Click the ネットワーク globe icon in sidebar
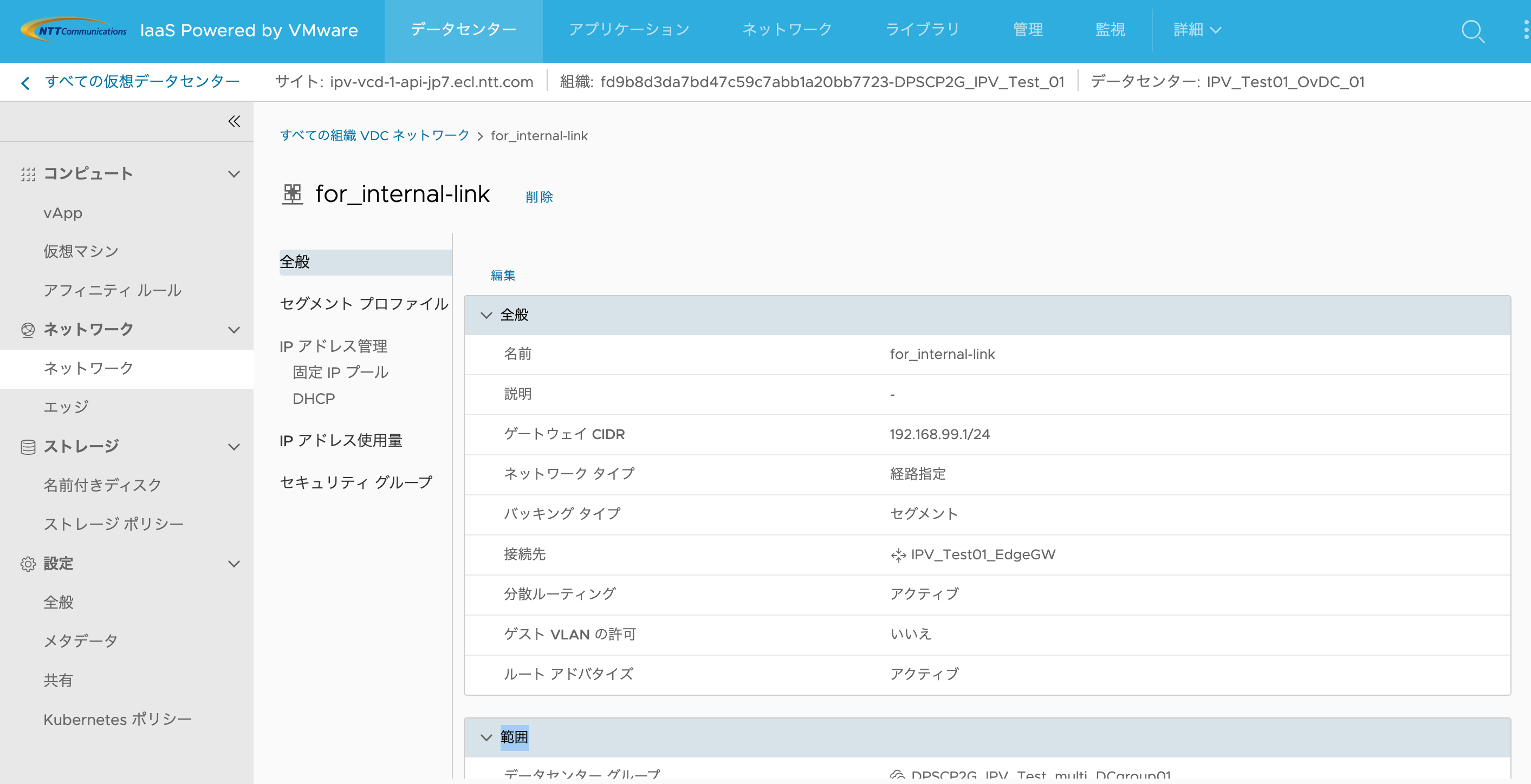This screenshot has height=784, width=1531. (x=28, y=330)
